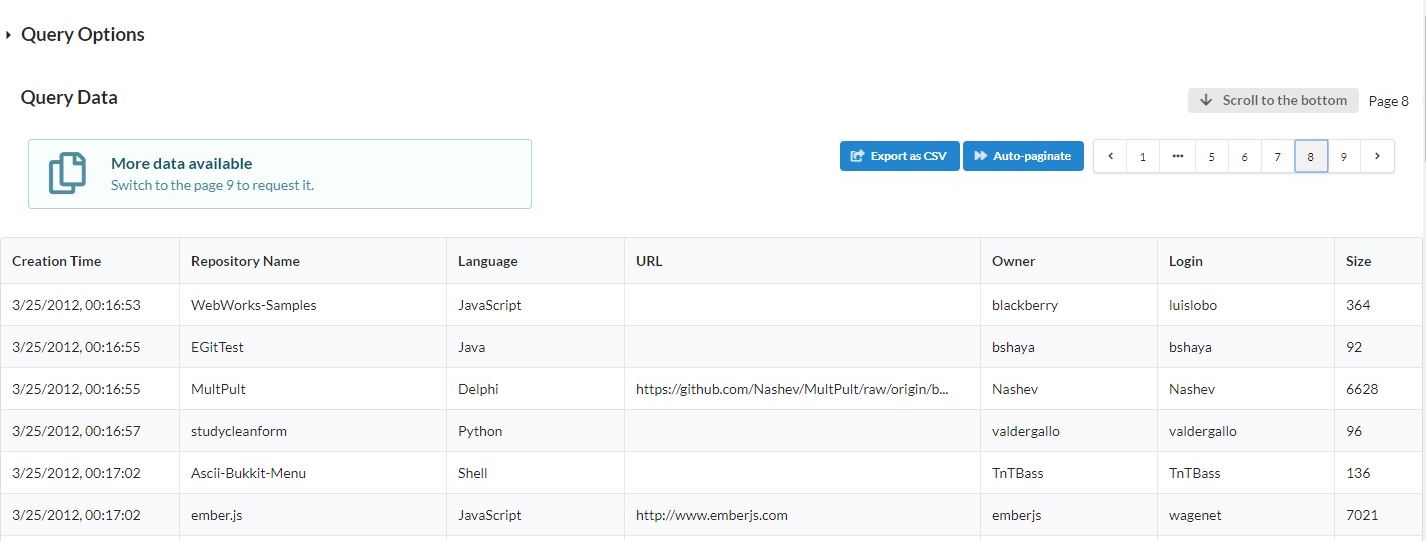Click the luislobo login cell
The width and height of the screenshot is (1426, 541).
[x=1246, y=305]
